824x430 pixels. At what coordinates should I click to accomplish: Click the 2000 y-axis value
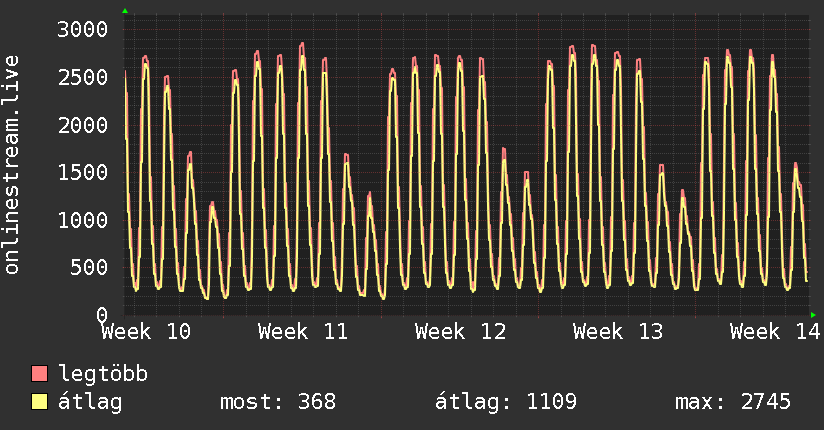[x=83, y=125]
